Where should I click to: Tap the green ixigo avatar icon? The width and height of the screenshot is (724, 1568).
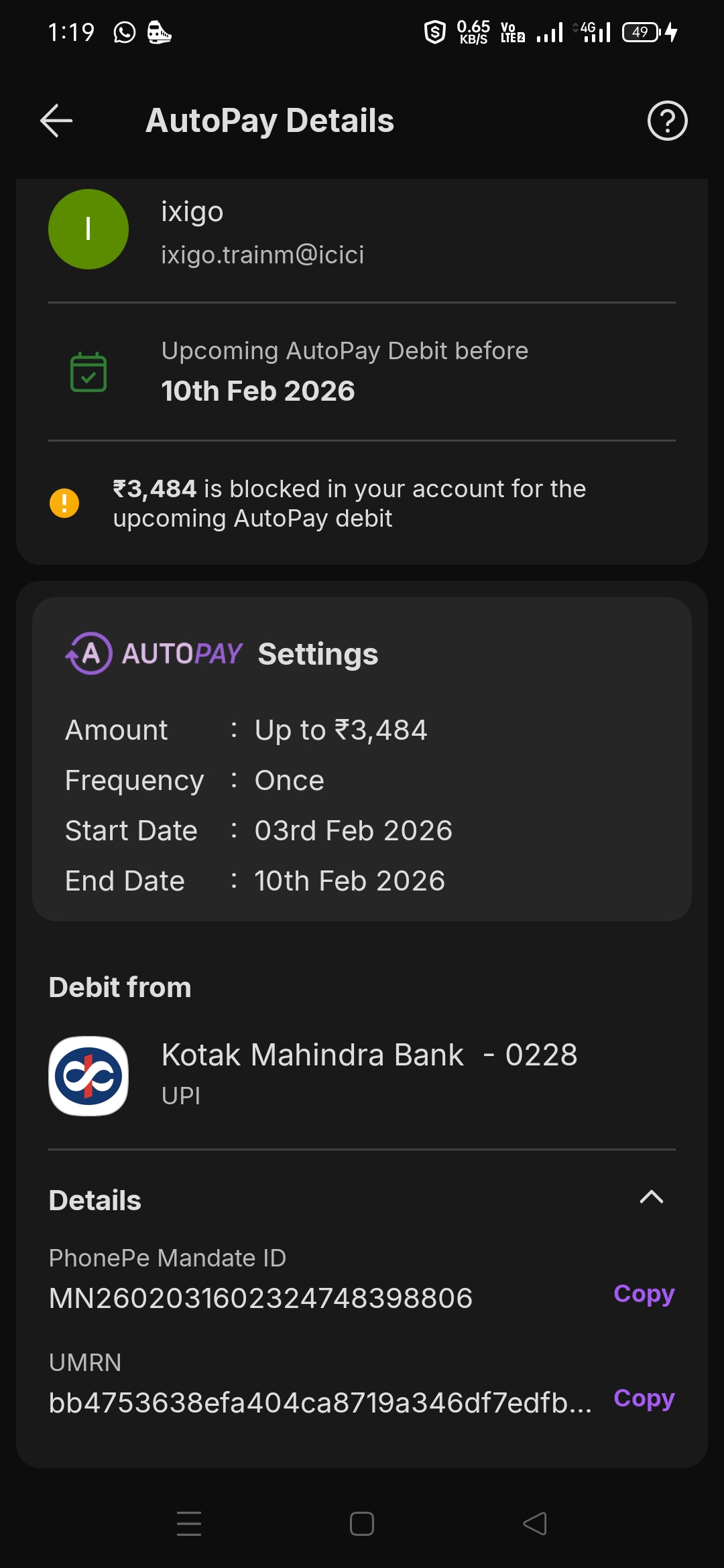click(88, 229)
